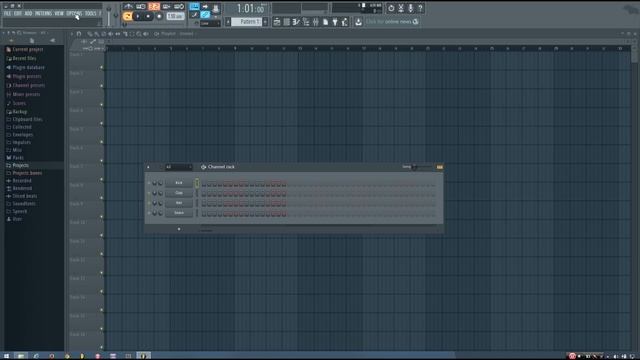This screenshot has width=640, height=360.
Task: Open the VIEW menu
Action: click(x=59, y=13)
